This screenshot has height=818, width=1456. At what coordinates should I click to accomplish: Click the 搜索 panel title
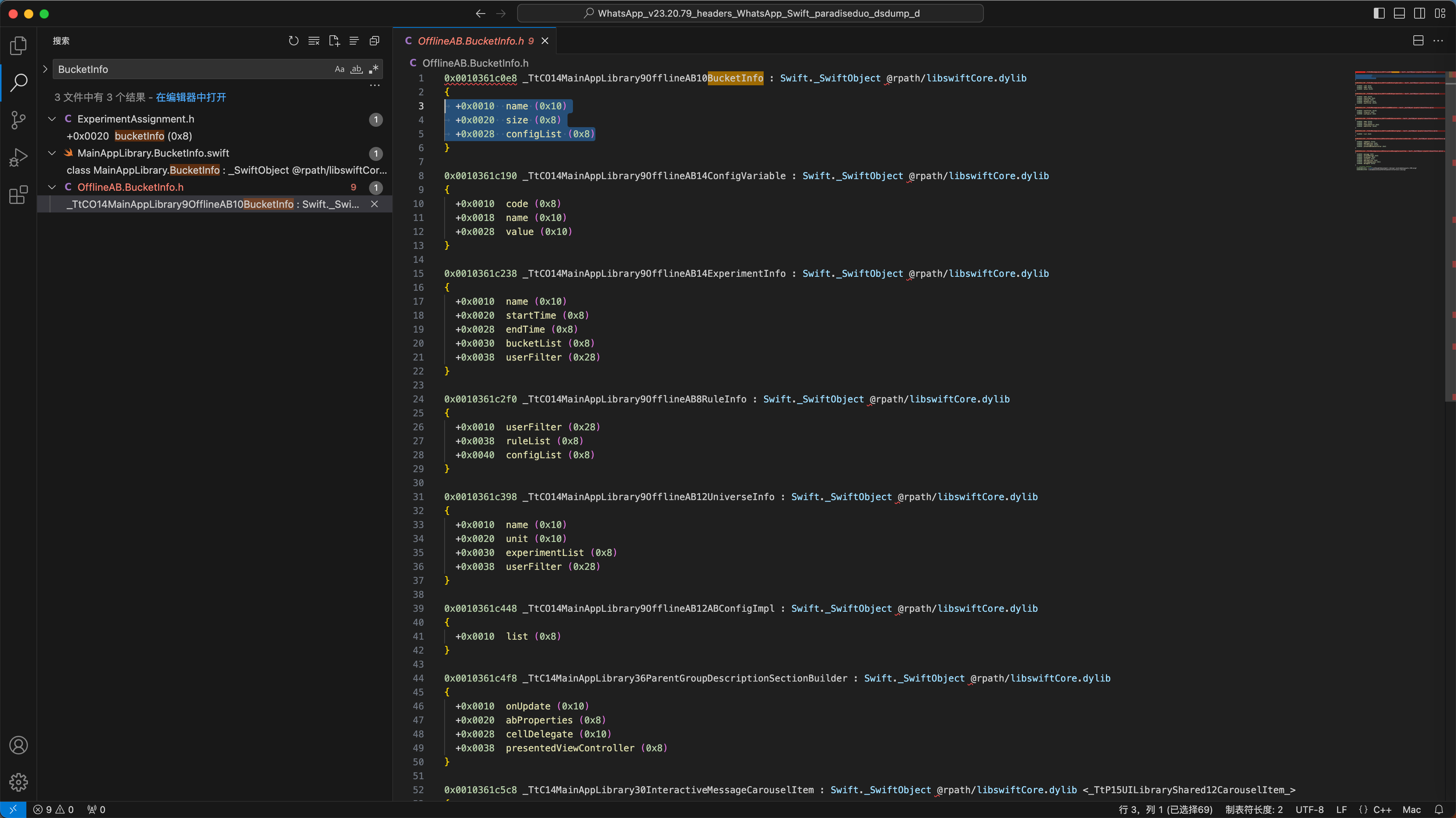(61, 41)
